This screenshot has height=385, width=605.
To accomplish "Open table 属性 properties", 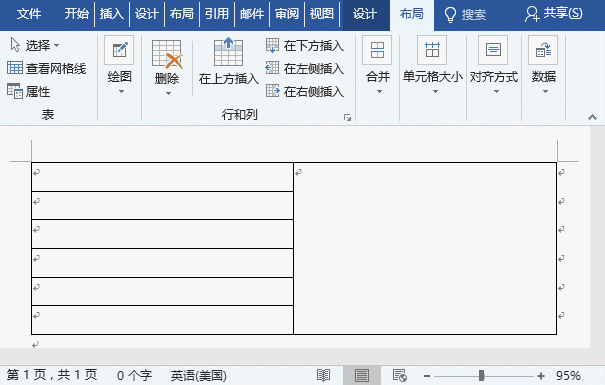I will (29, 91).
